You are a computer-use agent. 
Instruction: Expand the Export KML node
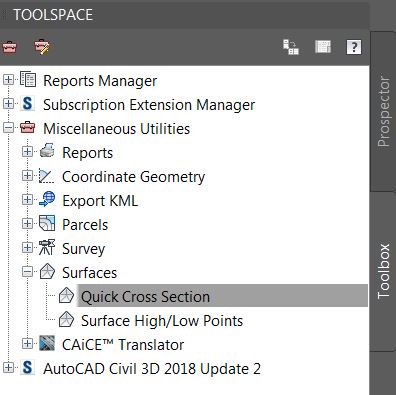27,200
